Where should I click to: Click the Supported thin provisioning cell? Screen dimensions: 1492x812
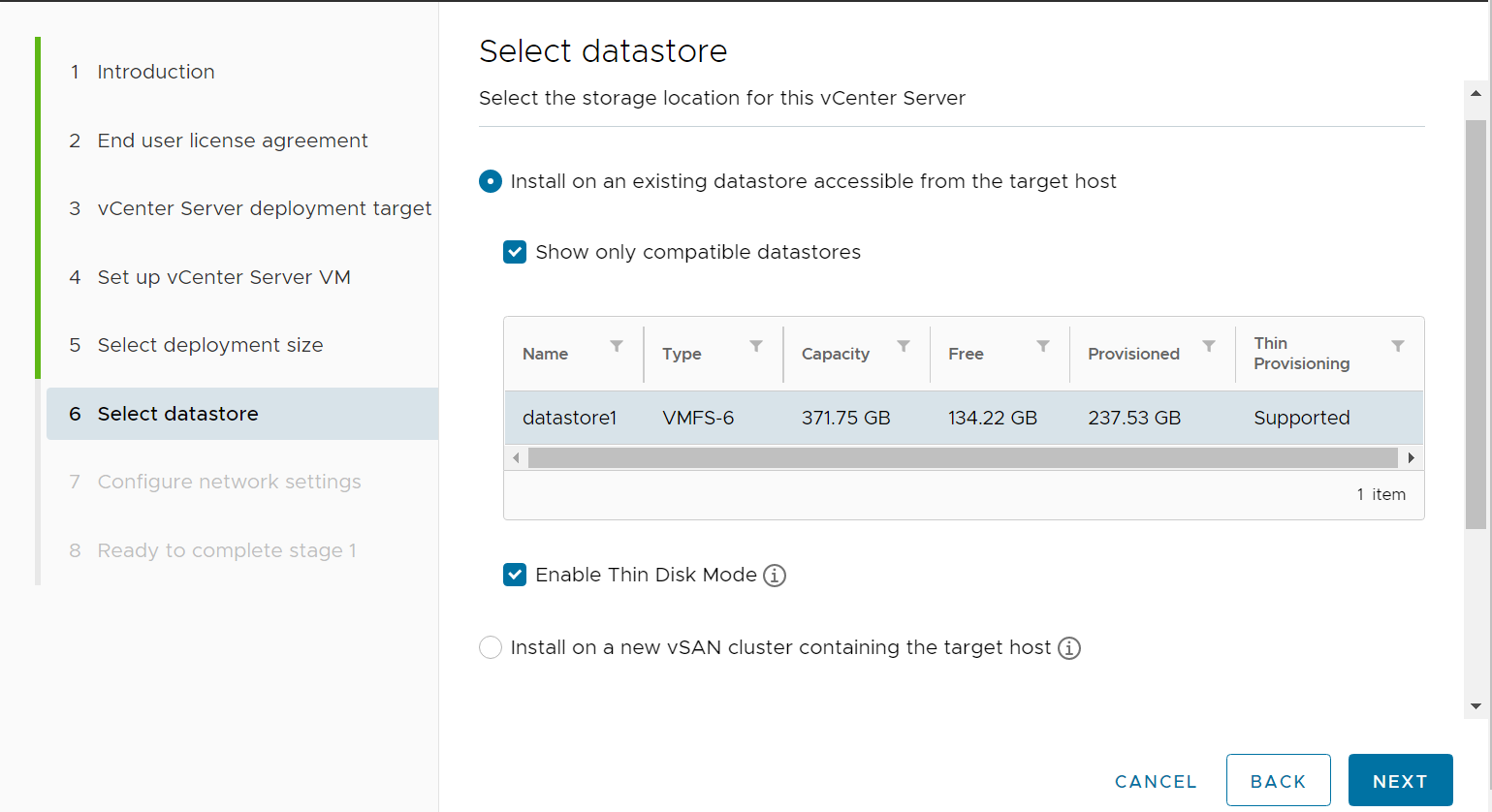[x=1302, y=418]
